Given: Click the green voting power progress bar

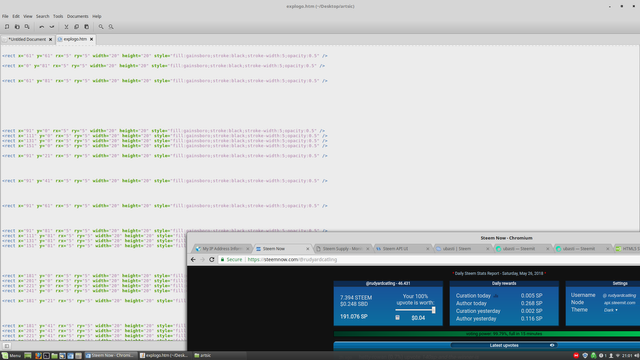Looking at the screenshot, I should (487, 334).
